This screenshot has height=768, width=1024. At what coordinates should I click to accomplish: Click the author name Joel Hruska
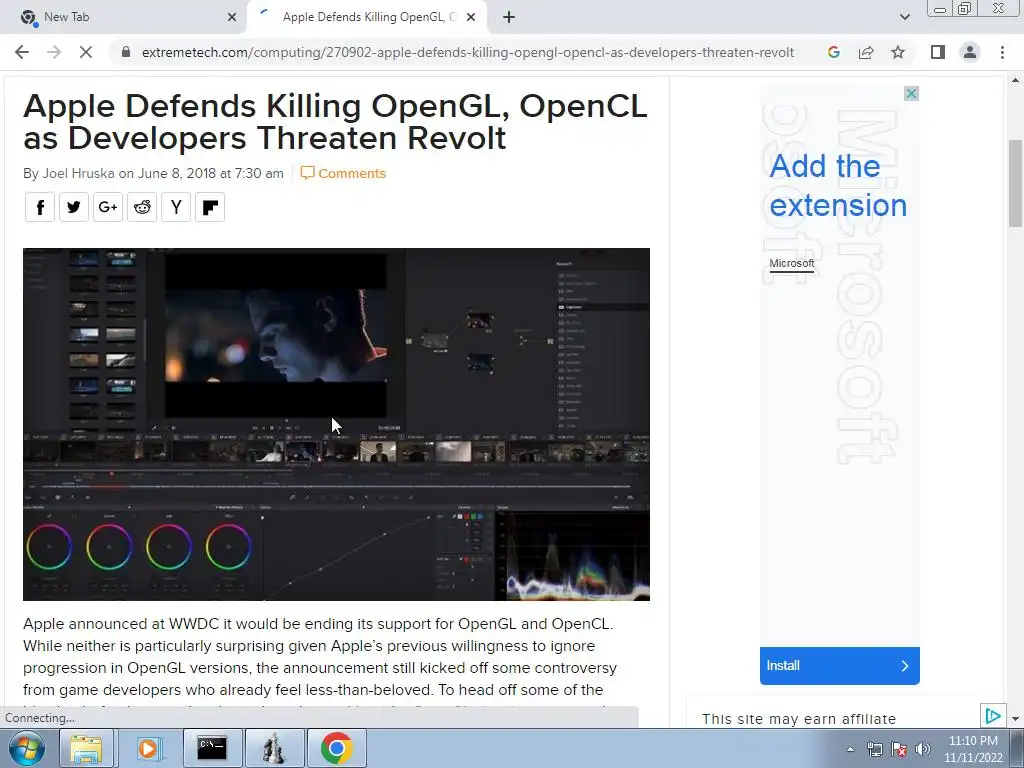(78, 173)
